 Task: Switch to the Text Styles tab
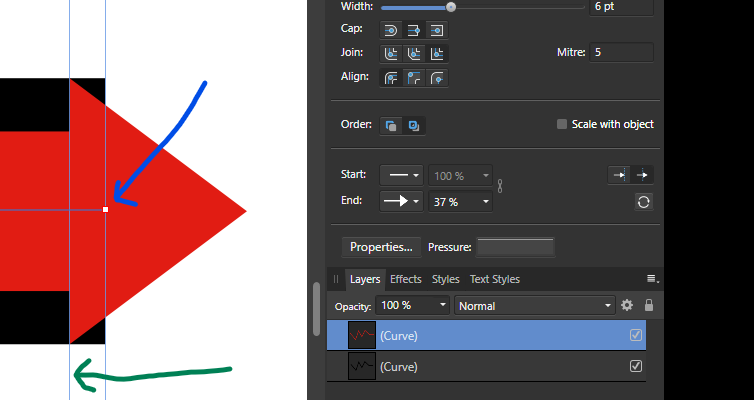pyautogui.click(x=494, y=279)
